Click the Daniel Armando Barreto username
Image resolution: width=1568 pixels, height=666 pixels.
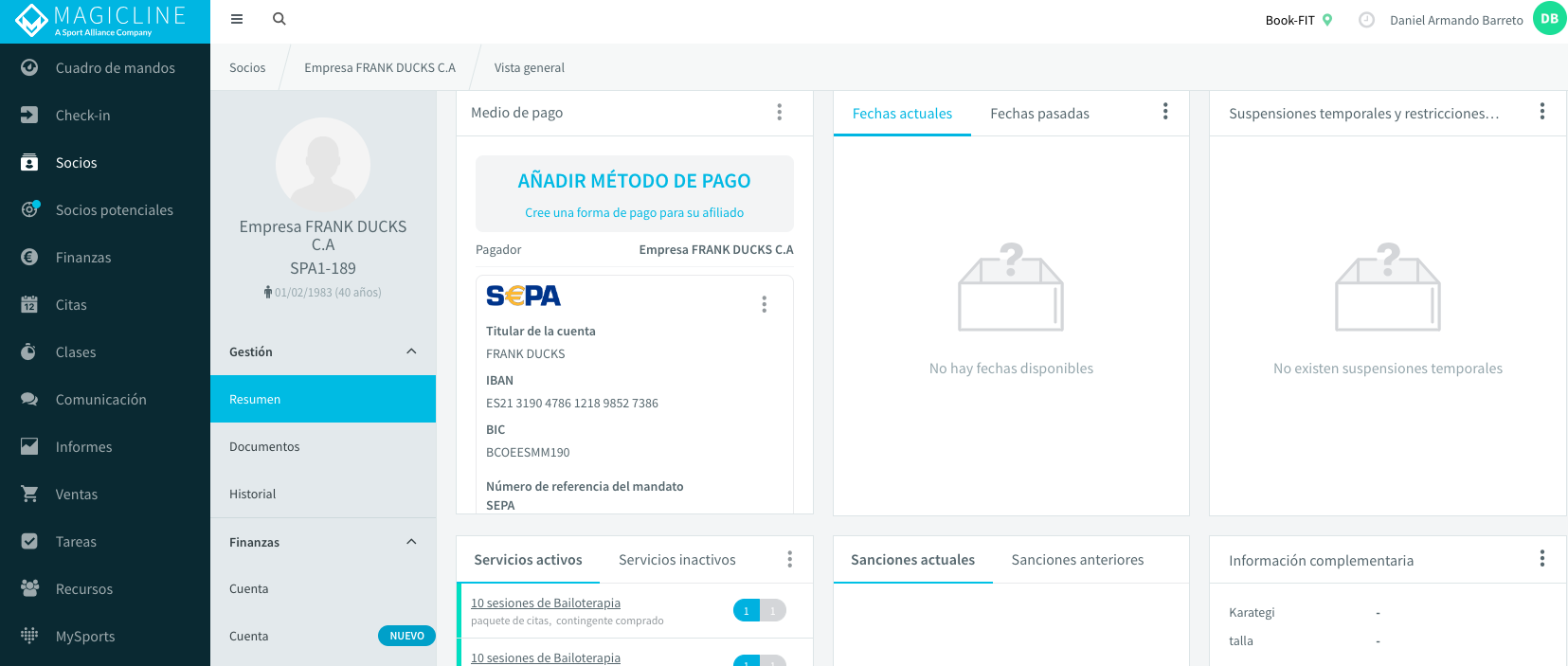[1456, 20]
